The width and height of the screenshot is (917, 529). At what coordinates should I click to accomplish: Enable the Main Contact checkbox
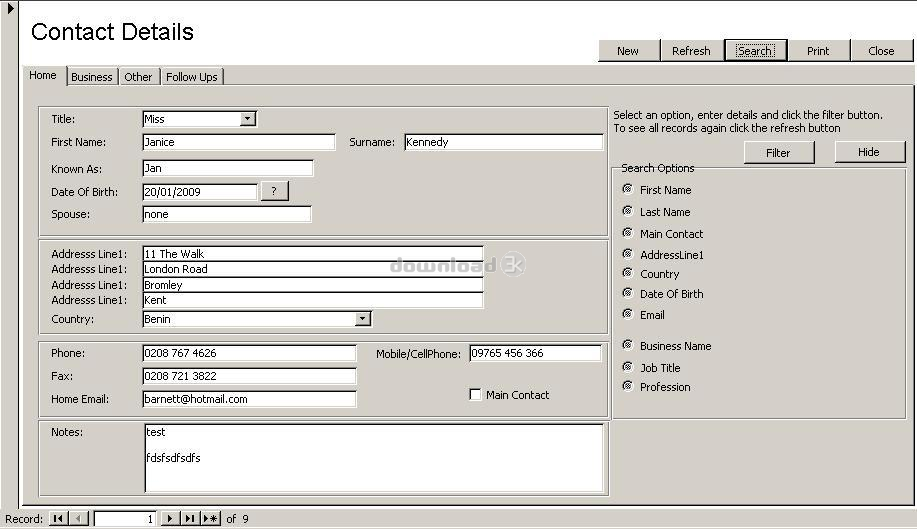(x=475, y=394)
